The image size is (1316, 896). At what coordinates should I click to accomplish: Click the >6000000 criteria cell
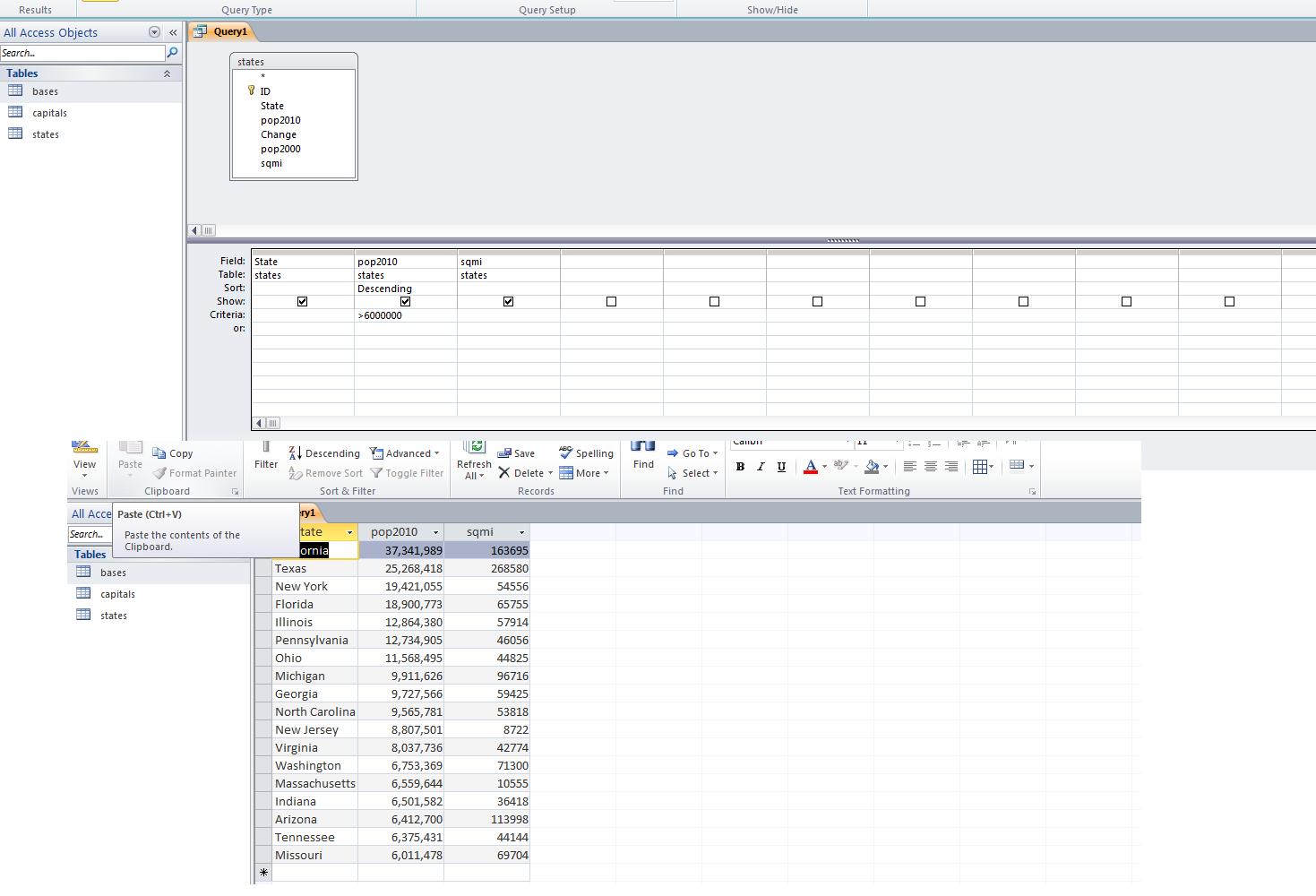coord(405,315)
